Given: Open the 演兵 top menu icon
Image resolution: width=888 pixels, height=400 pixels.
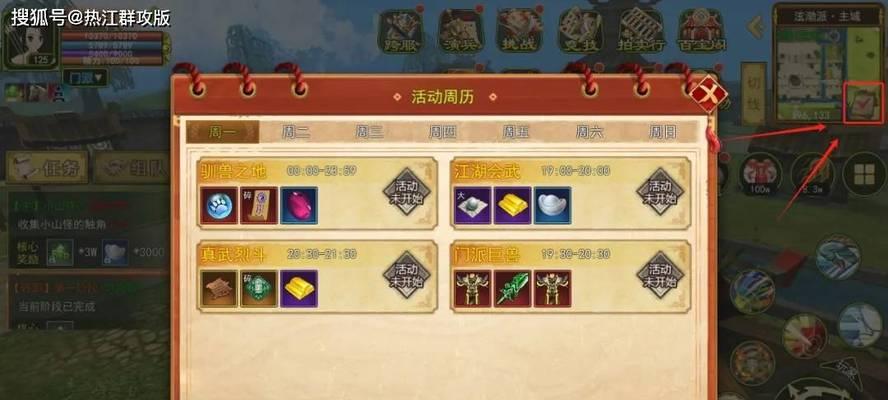Looking at the screenshot, I should (x=461, y=29).
